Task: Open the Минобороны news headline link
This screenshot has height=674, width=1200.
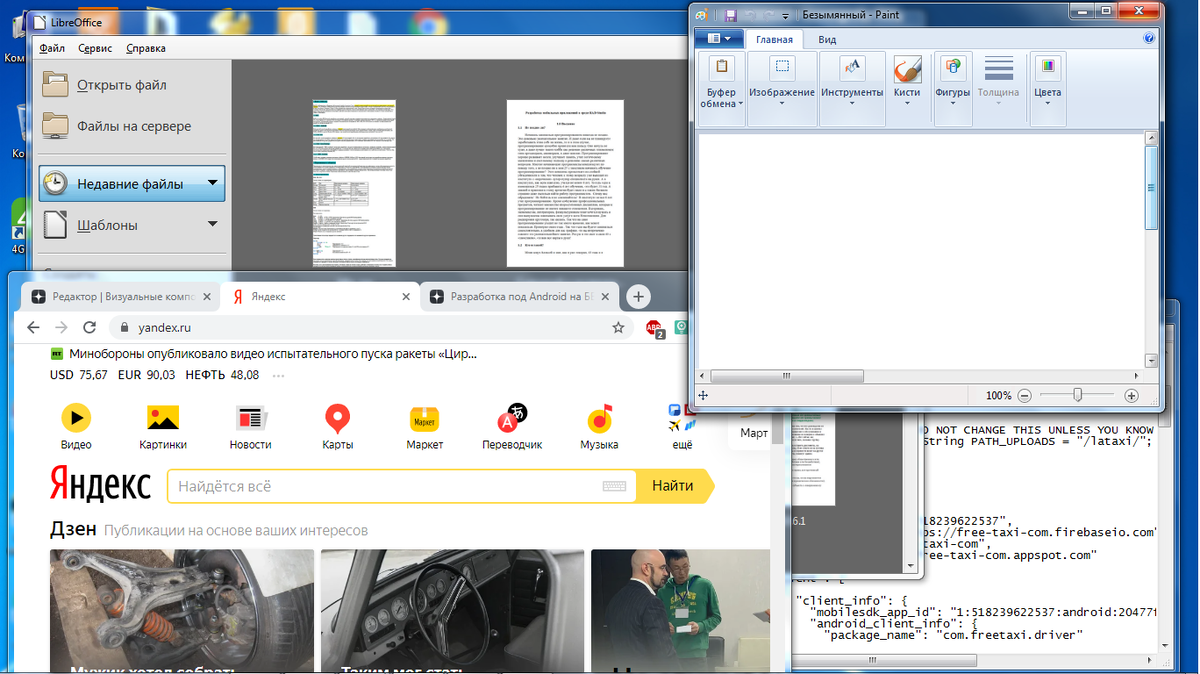Action: coord(272,353)
